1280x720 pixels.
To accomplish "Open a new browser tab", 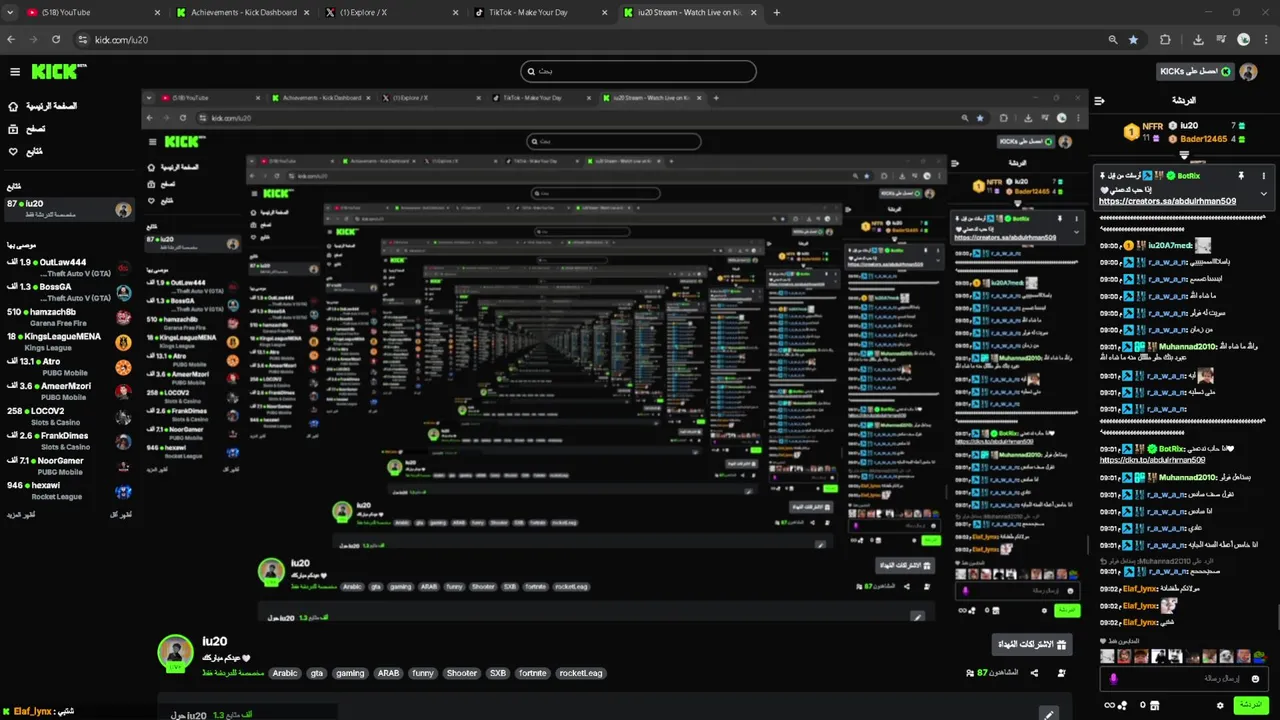I will click(x=777, y=12).
